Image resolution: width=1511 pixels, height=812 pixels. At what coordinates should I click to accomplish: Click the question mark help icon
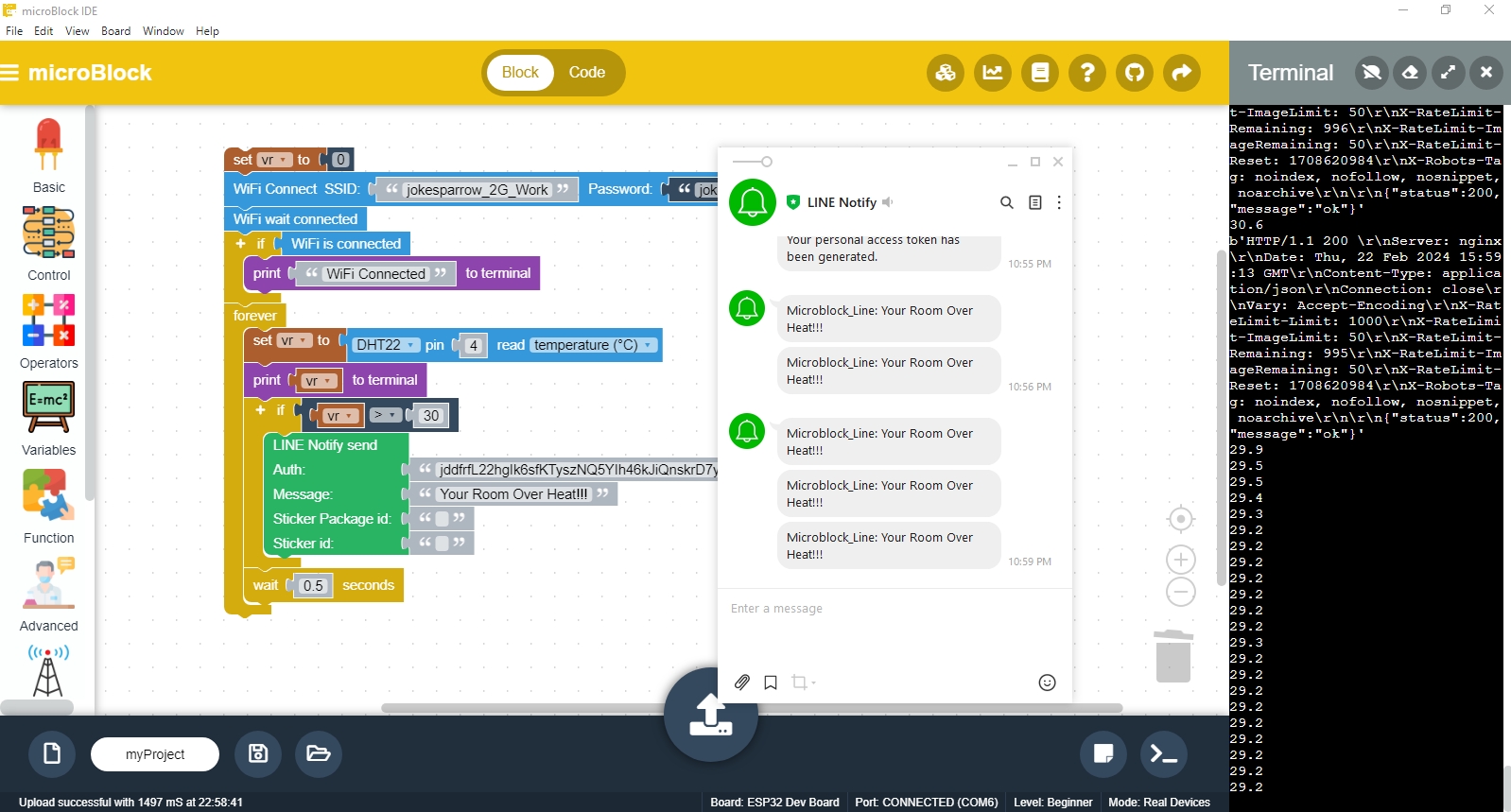tap(1087, 73)
